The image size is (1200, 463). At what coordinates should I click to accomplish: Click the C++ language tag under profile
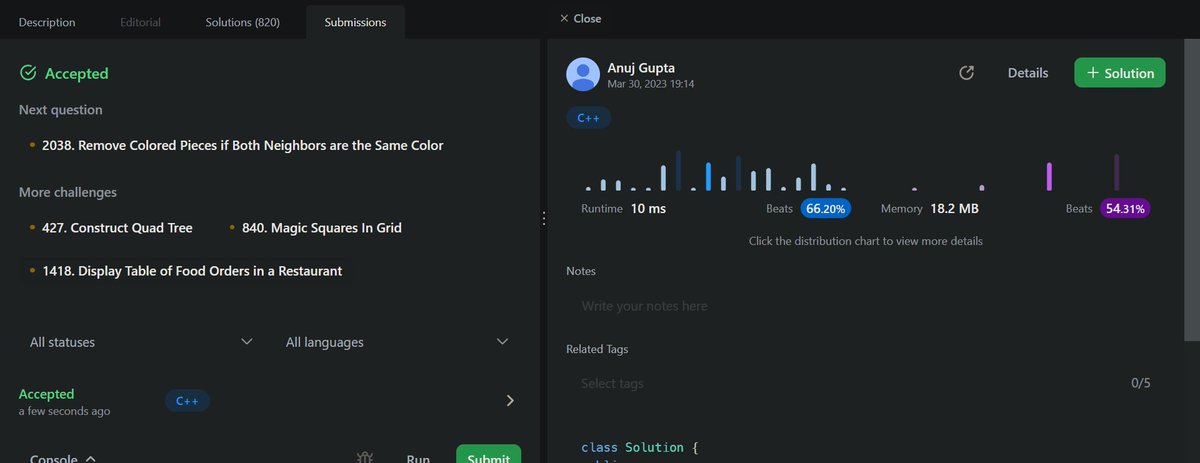click(x=588, y=118)
